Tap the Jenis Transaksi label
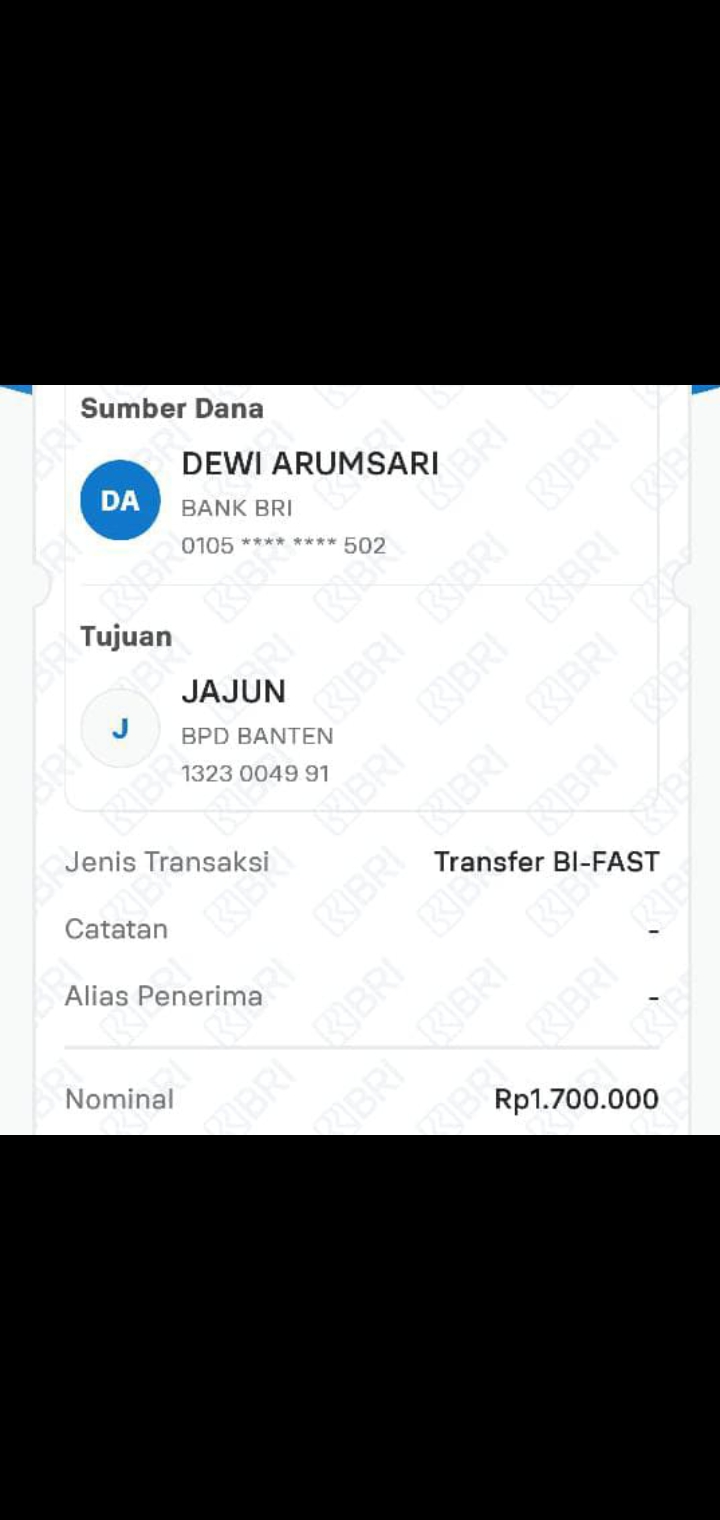 [167, 862]
